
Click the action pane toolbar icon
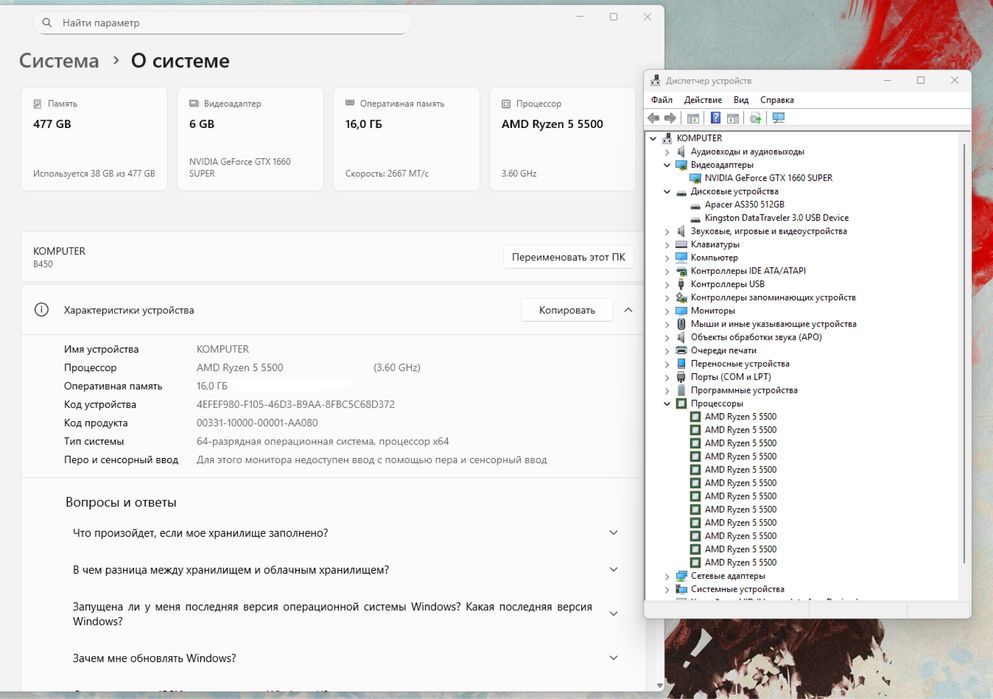click(x=733, y=118)
